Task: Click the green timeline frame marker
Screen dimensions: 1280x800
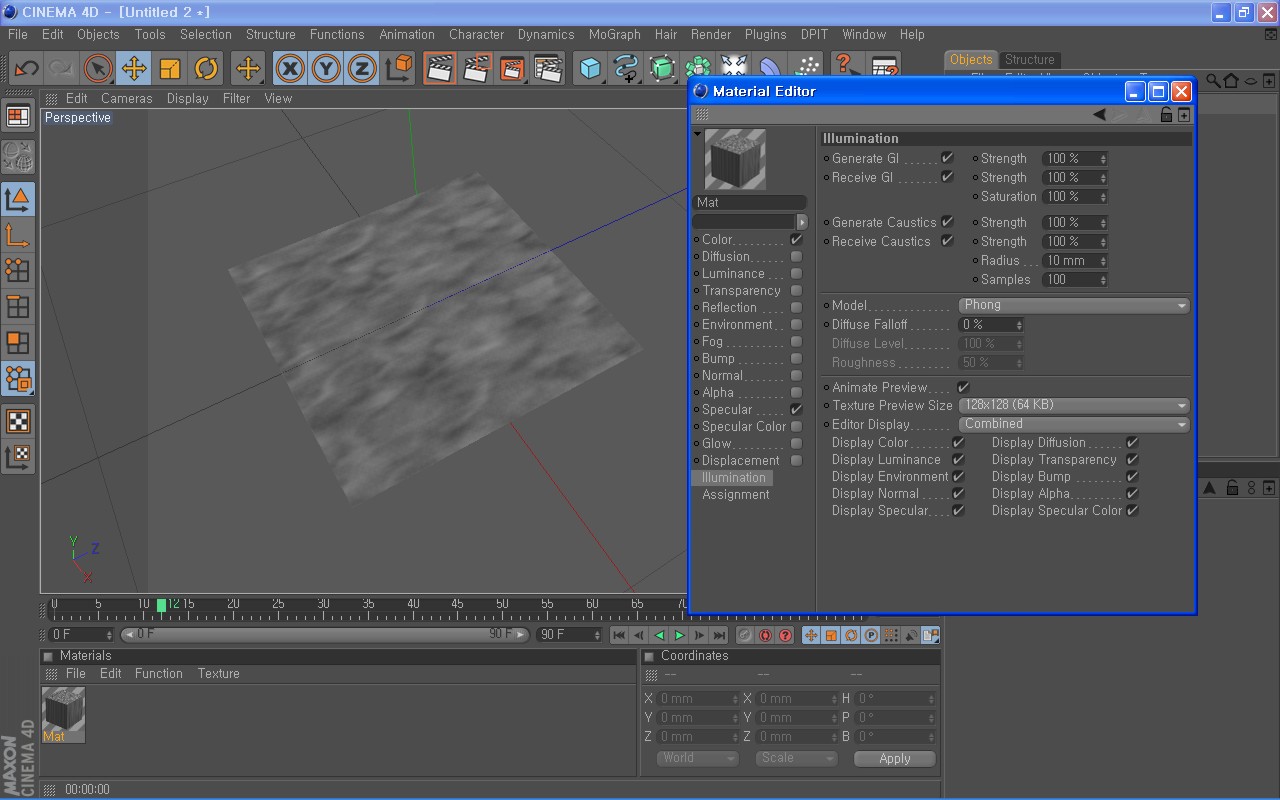Action: click(x=161, y=605)
